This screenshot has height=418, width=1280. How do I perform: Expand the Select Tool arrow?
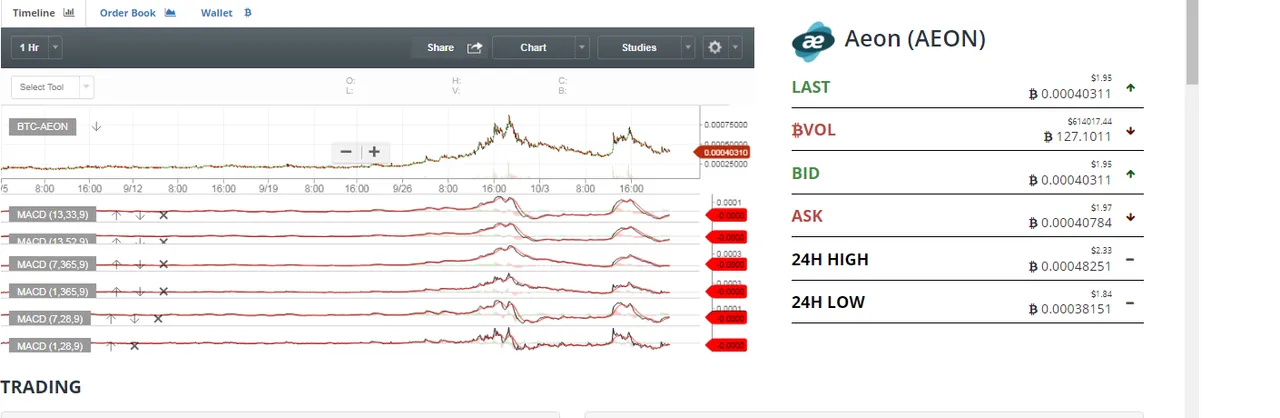(86, 87)
